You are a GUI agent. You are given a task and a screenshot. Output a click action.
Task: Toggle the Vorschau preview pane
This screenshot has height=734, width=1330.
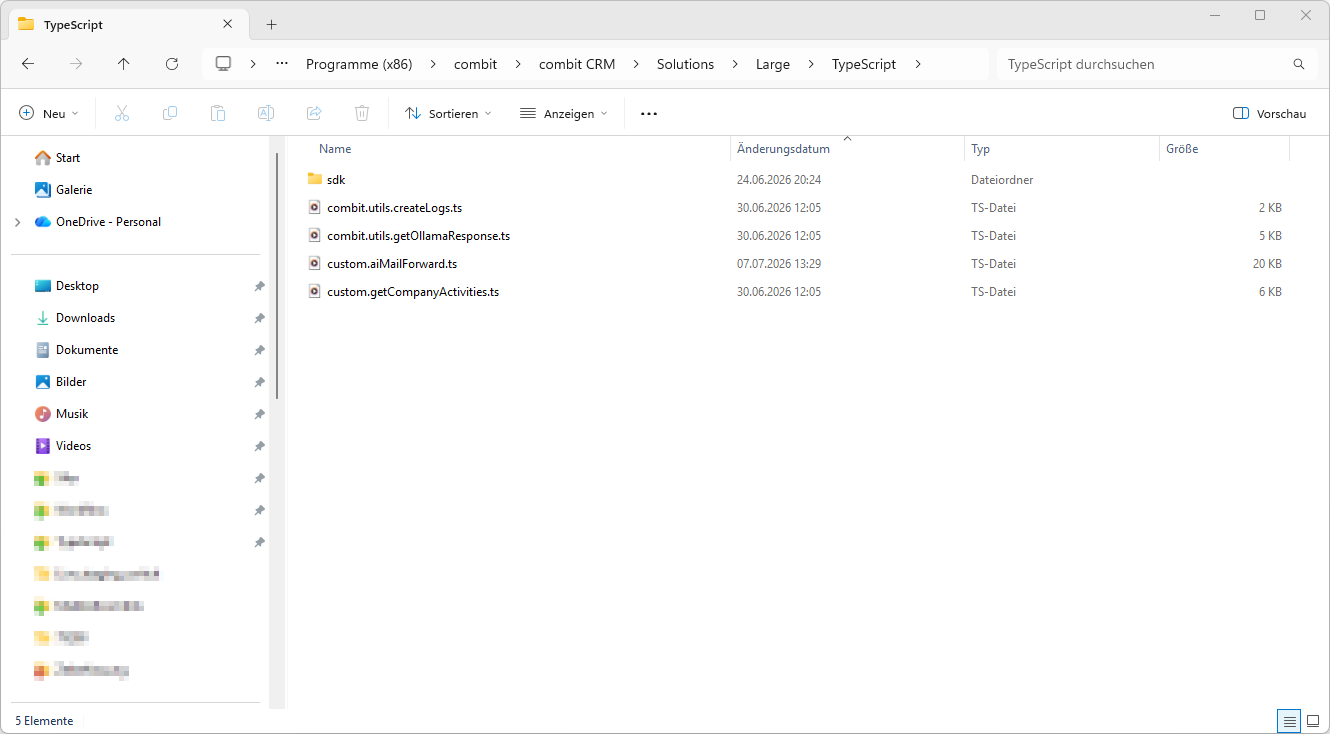(x=1269, y=114)
